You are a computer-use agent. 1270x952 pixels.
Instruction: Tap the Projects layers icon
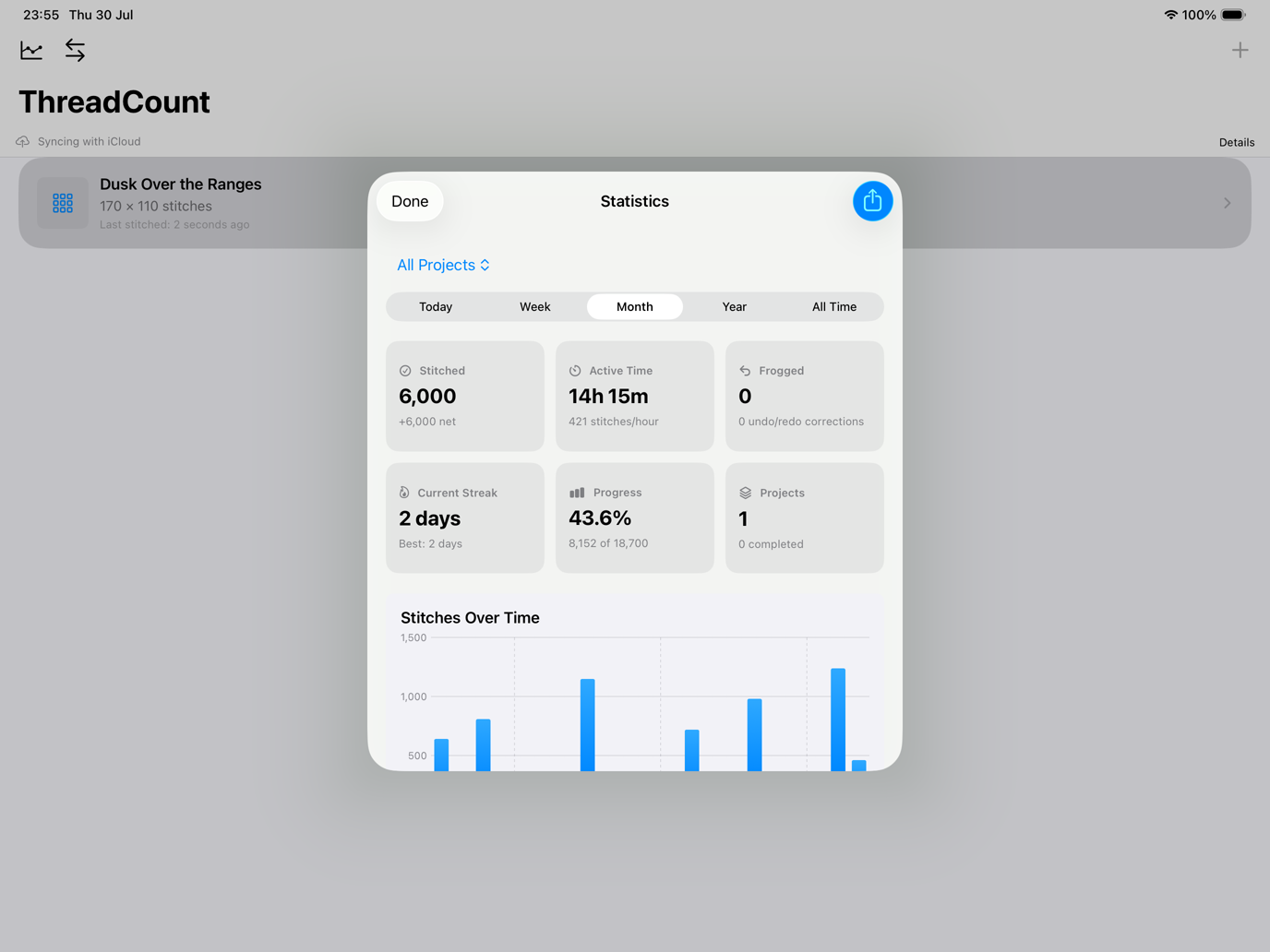coord(746,493)
